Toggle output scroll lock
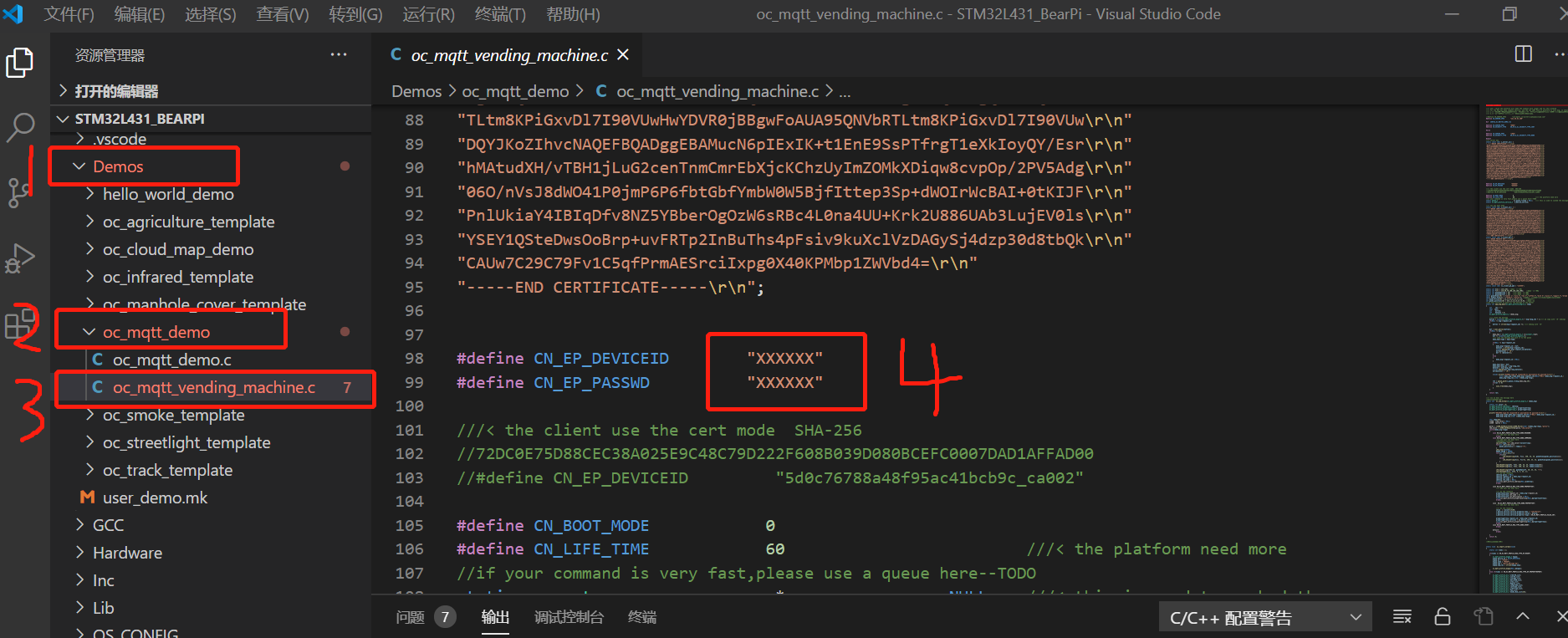1568x638 pixels. 1443,617
